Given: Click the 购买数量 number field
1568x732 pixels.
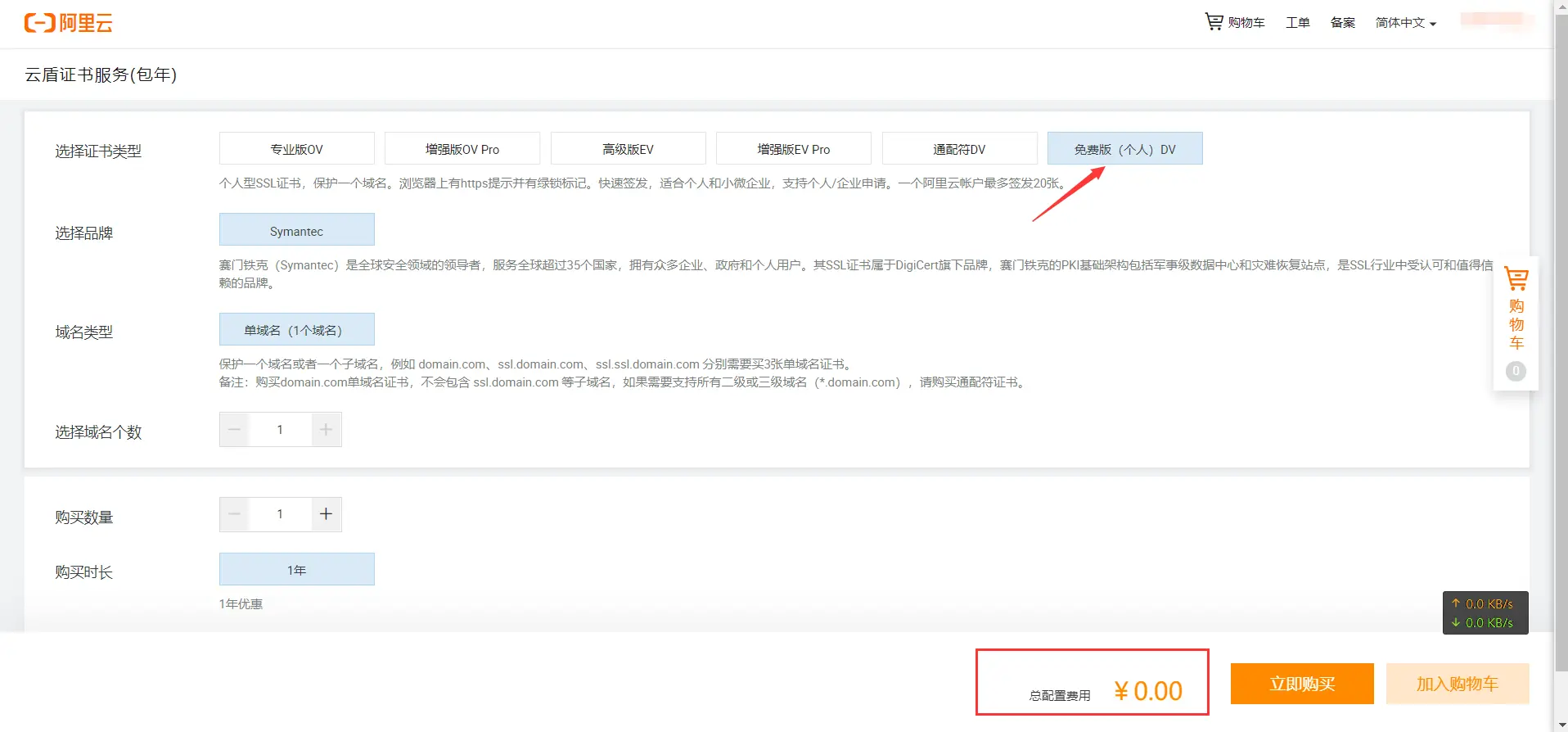Looking at the screenshot, I should coord(280,514).
